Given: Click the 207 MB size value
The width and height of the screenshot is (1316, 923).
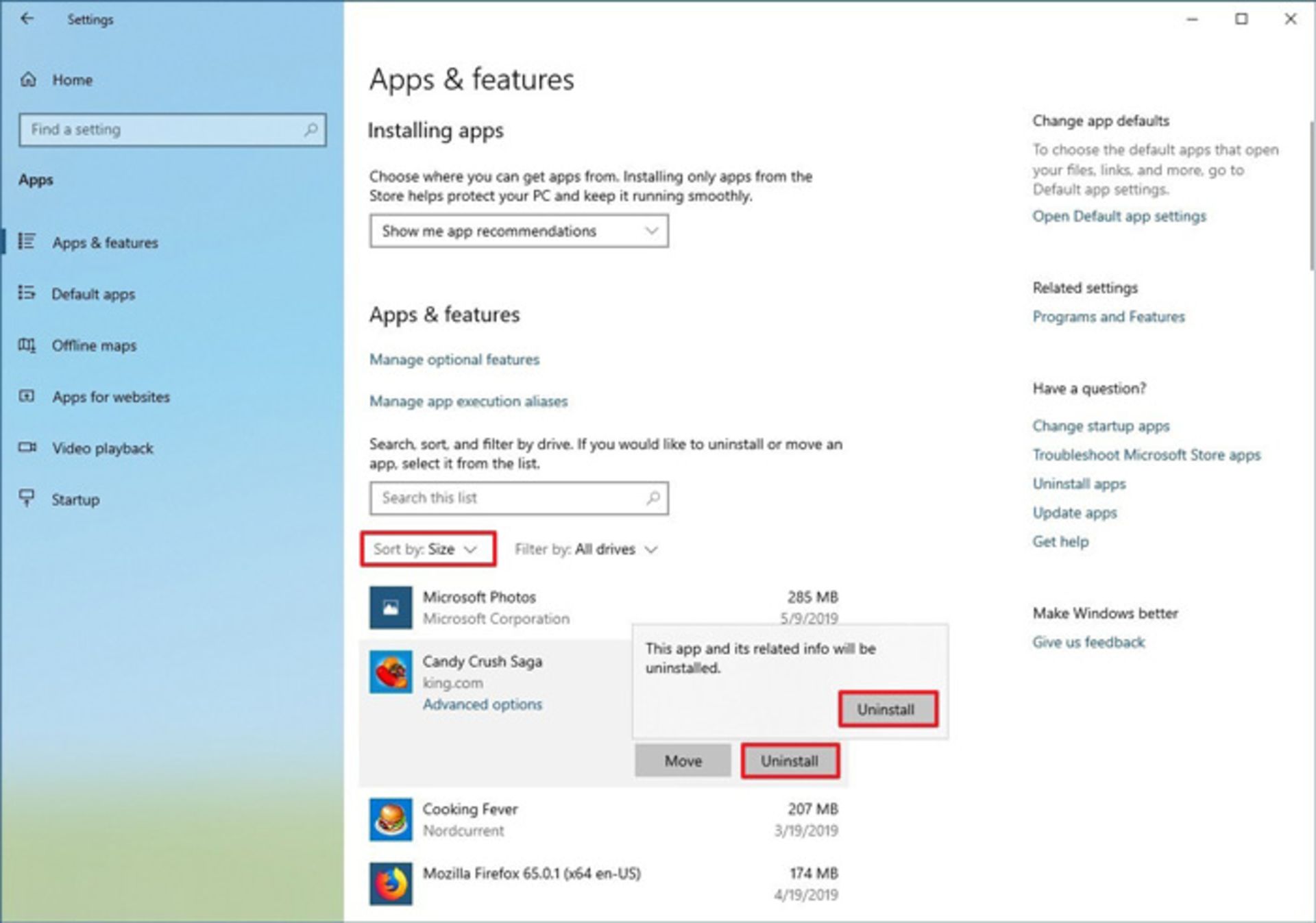Looking at the screenshot, I should click(x=813, y=809).
